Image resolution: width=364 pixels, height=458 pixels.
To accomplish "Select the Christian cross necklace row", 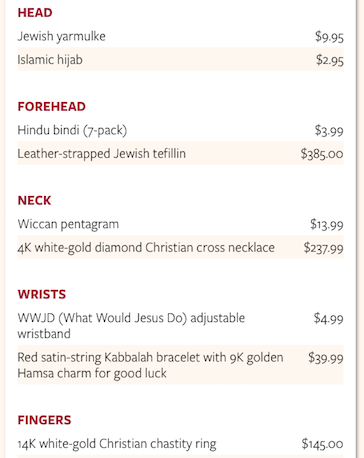I will tap(180, 247).
